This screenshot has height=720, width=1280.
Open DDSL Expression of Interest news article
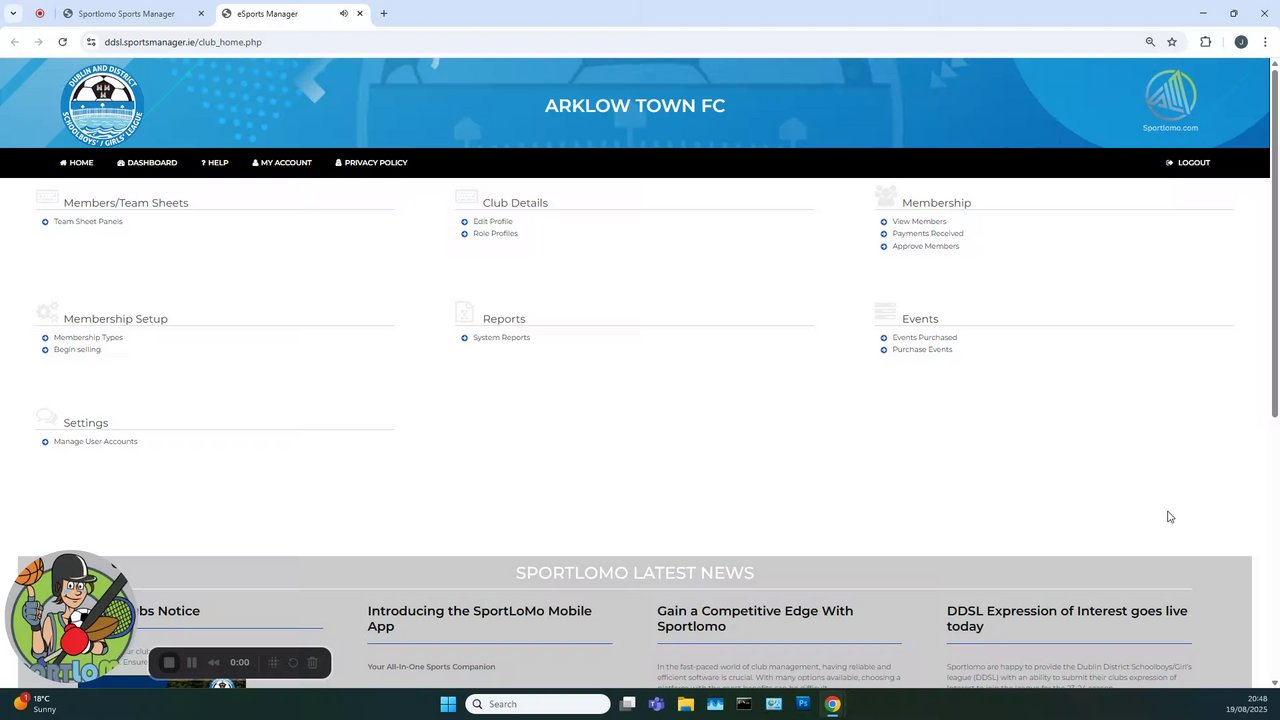coord(1067,619)
